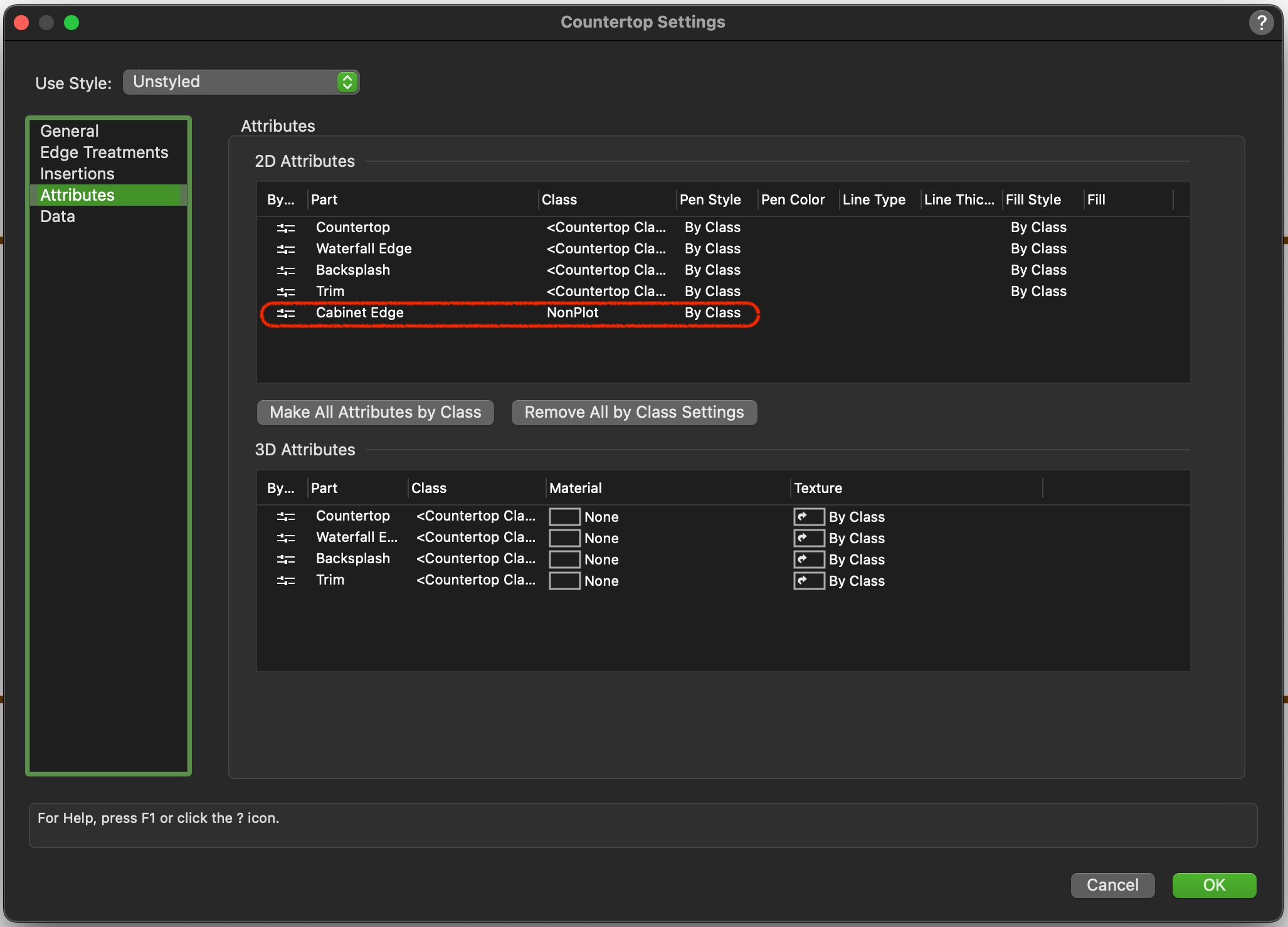This screenshot has height=927, width=1288.
Task: Open Fill Style By Class for Countertop
Action: [x=1038, y=228]
